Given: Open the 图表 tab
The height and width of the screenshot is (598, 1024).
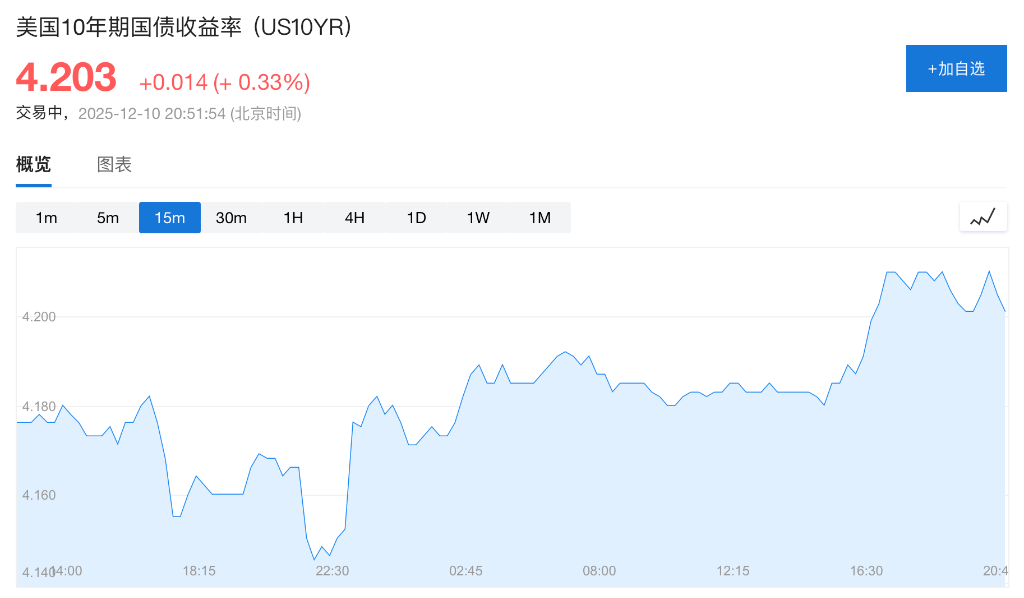Looking at the screenshot, I should pos(114,165).
